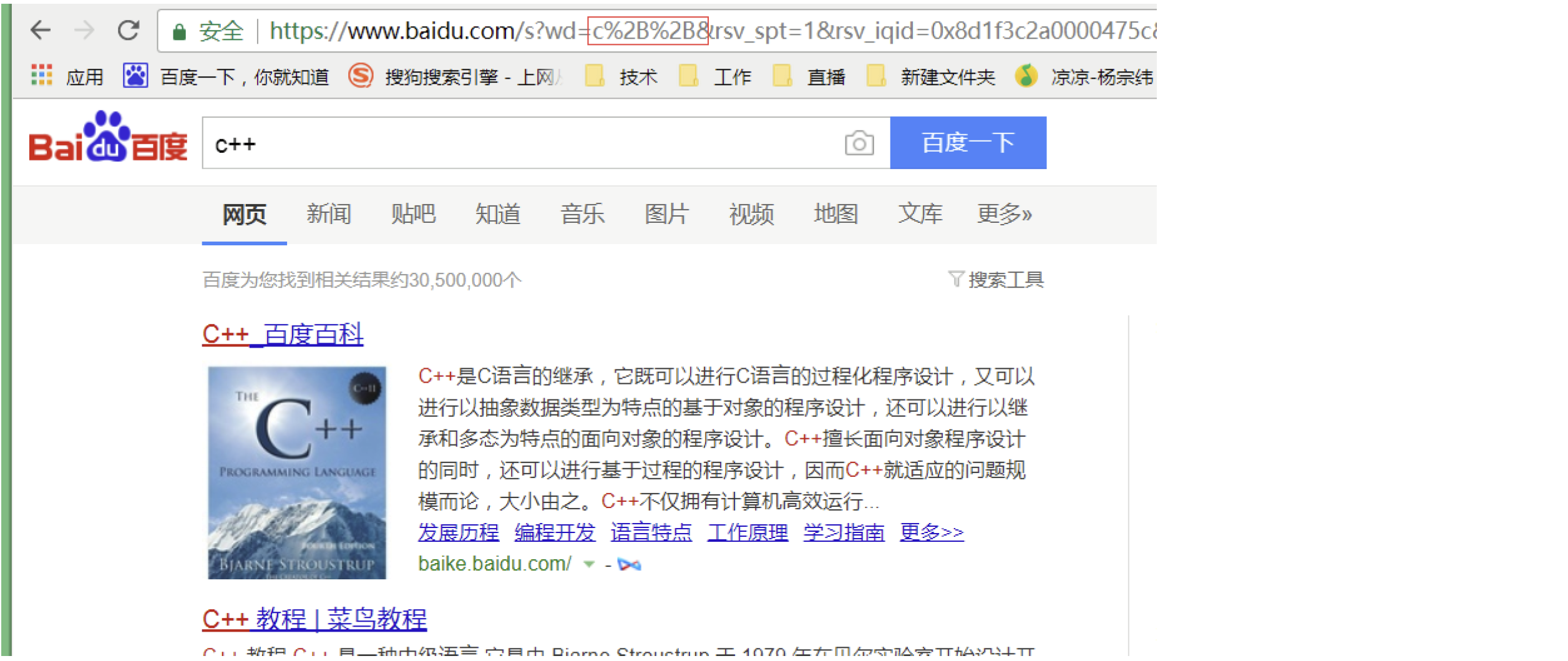
Task: Click the green secure lock icon
Action: (180, 31)
